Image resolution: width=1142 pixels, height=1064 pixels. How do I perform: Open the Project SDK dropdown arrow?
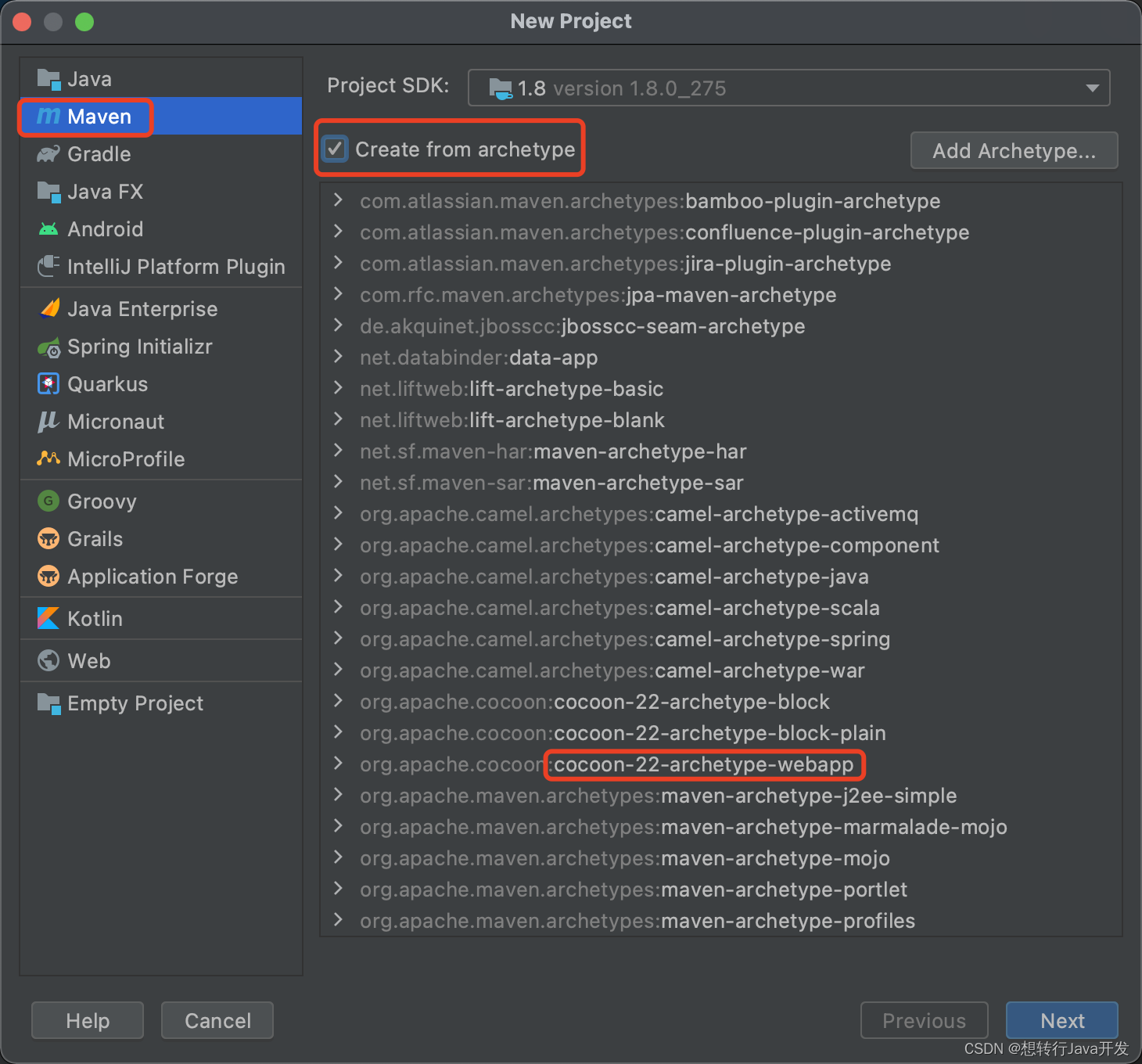click(x=1093, y=88)
